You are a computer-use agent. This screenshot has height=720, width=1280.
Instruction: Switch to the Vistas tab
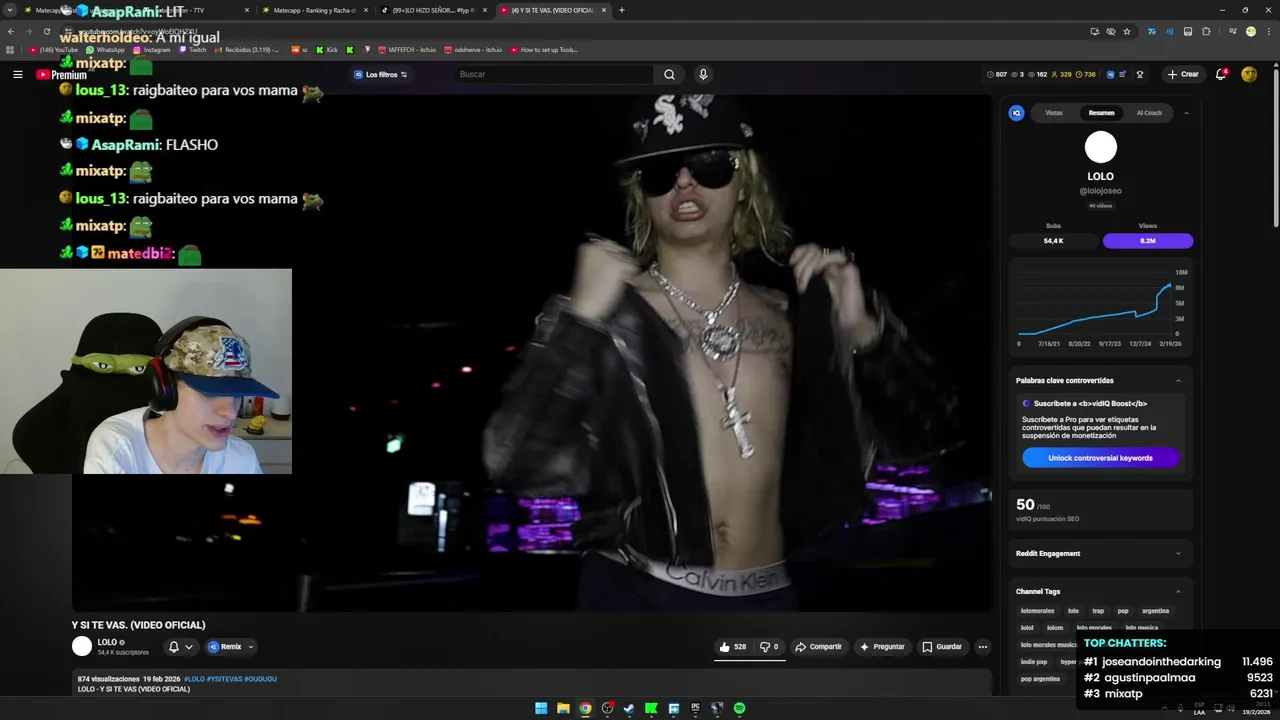1054,113
